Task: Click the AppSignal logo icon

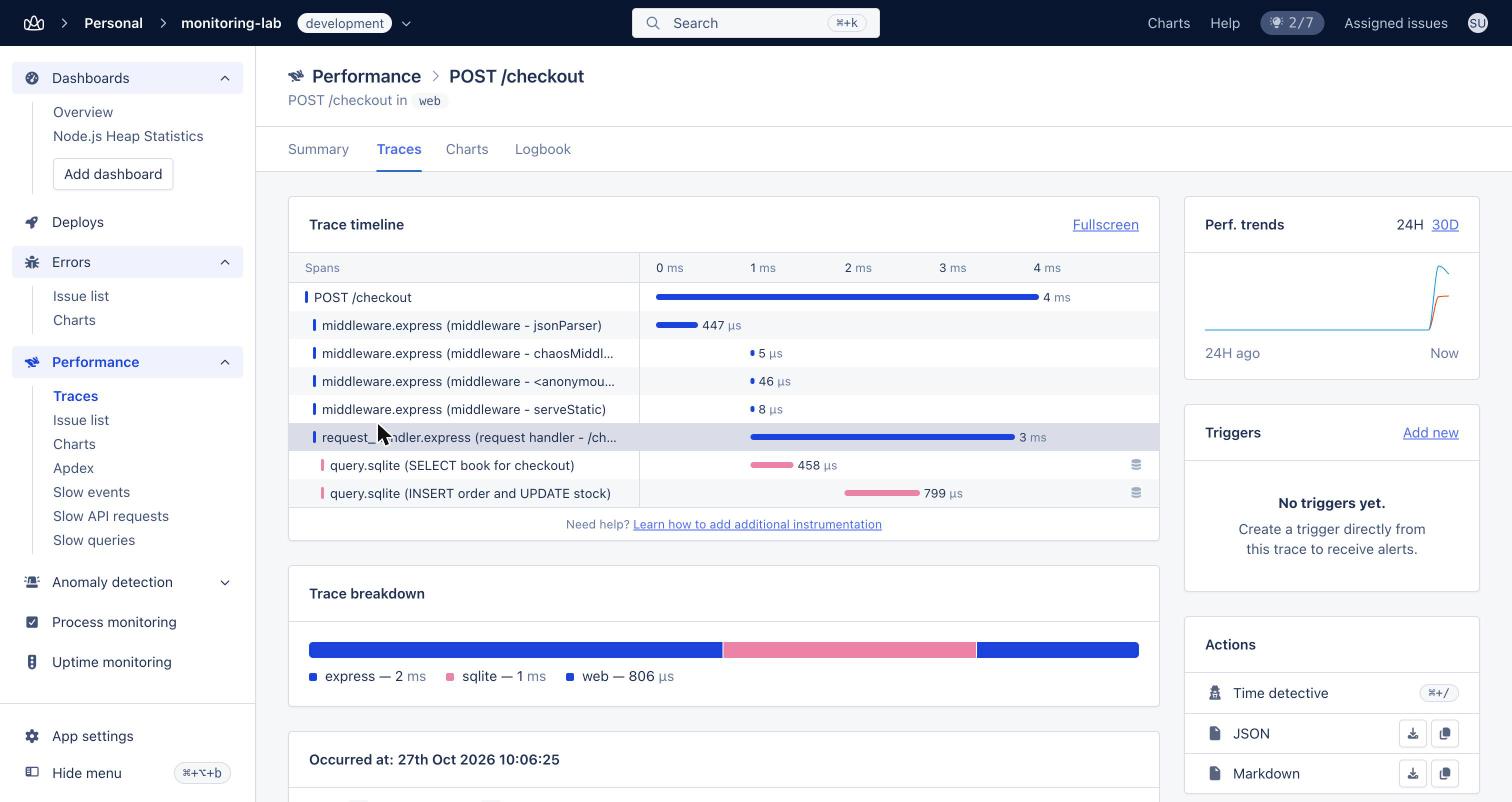Action: 34,23
